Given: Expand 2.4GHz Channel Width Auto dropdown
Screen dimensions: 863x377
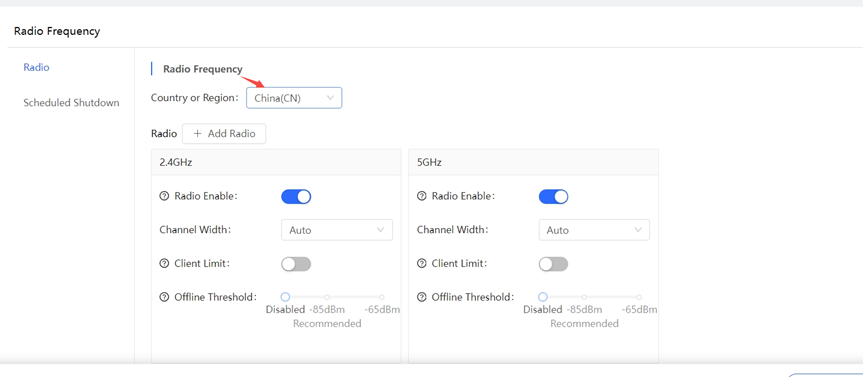Looking at the screenshot, I should (x=337, y=230).
